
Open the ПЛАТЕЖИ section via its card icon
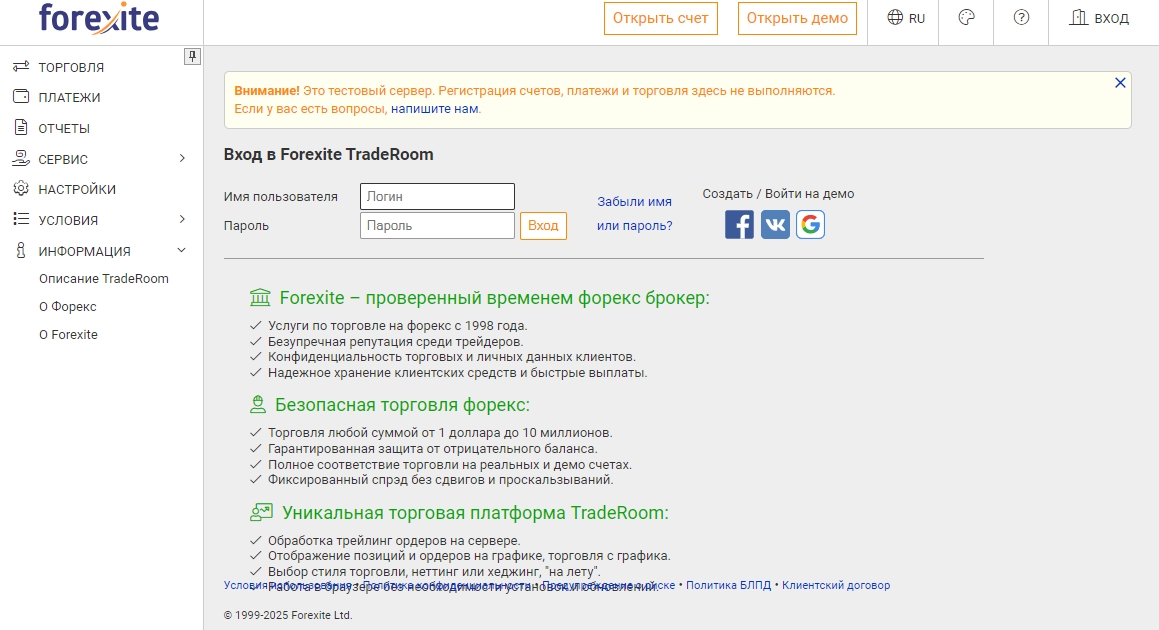pyautogui.click(x=22, y=97)
